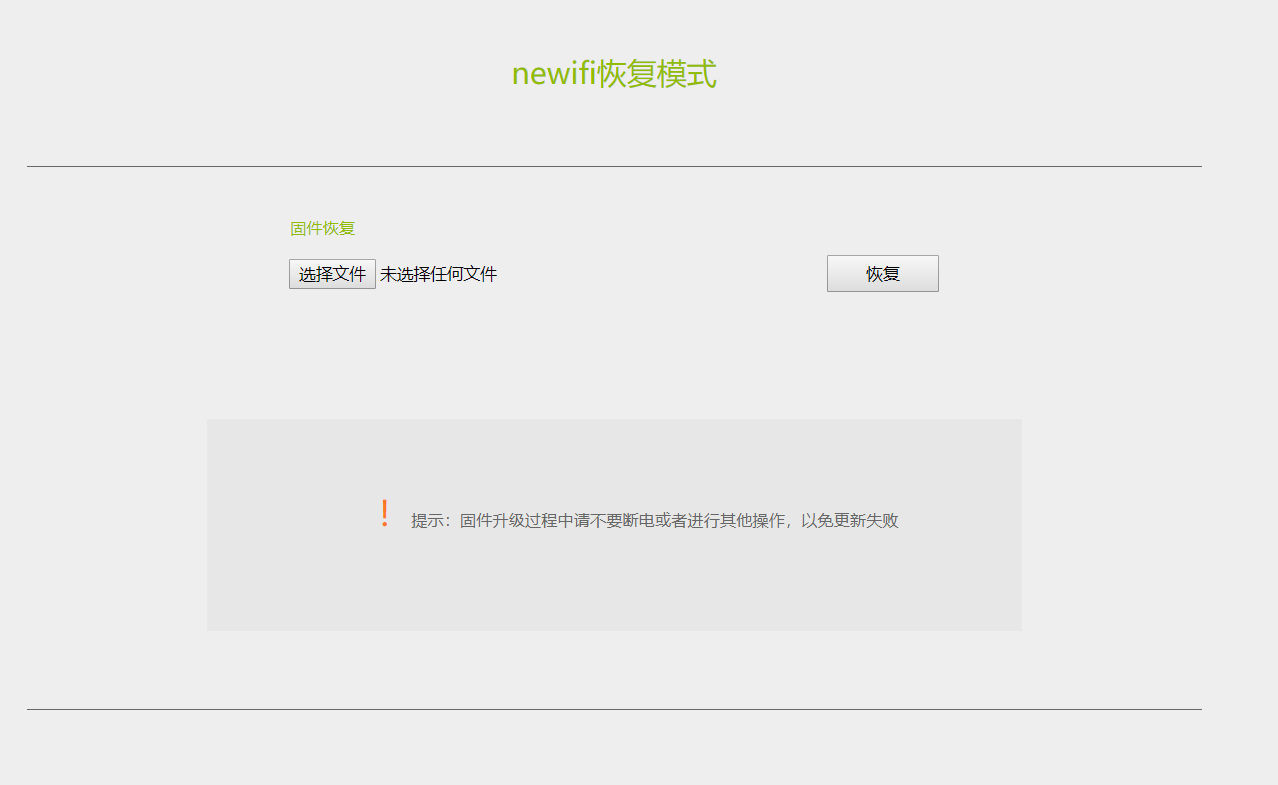Select the recovery mode title text
Screen dimensions: 1278x785
pos(613,74)
